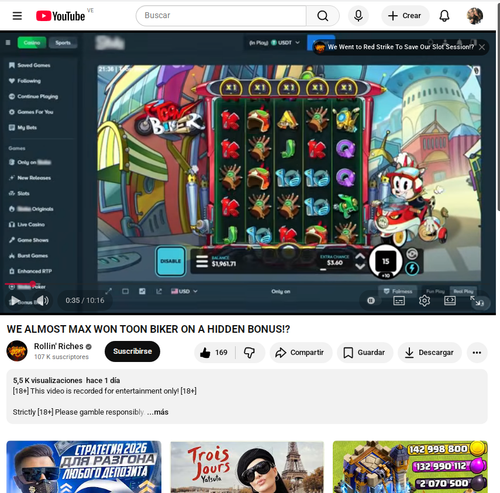
Task: Save video with Guardar
Action: point(365,352)
